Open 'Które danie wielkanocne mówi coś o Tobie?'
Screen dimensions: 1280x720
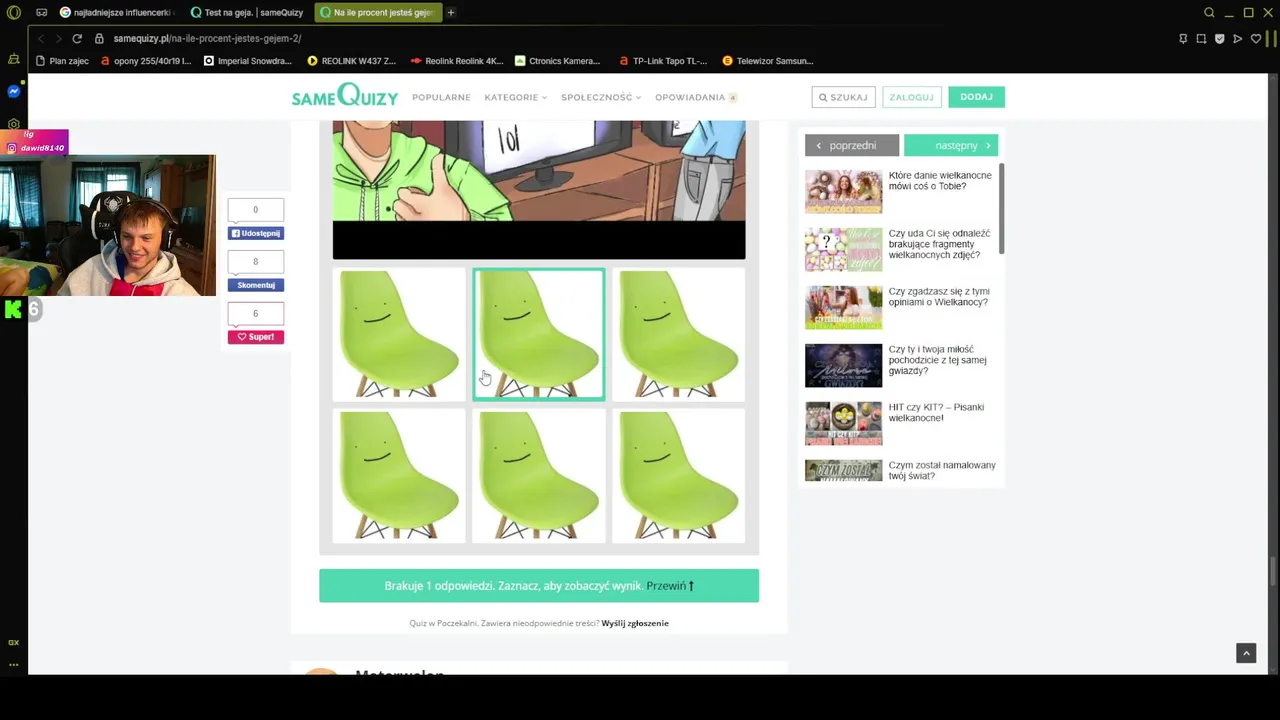(940, 181)
